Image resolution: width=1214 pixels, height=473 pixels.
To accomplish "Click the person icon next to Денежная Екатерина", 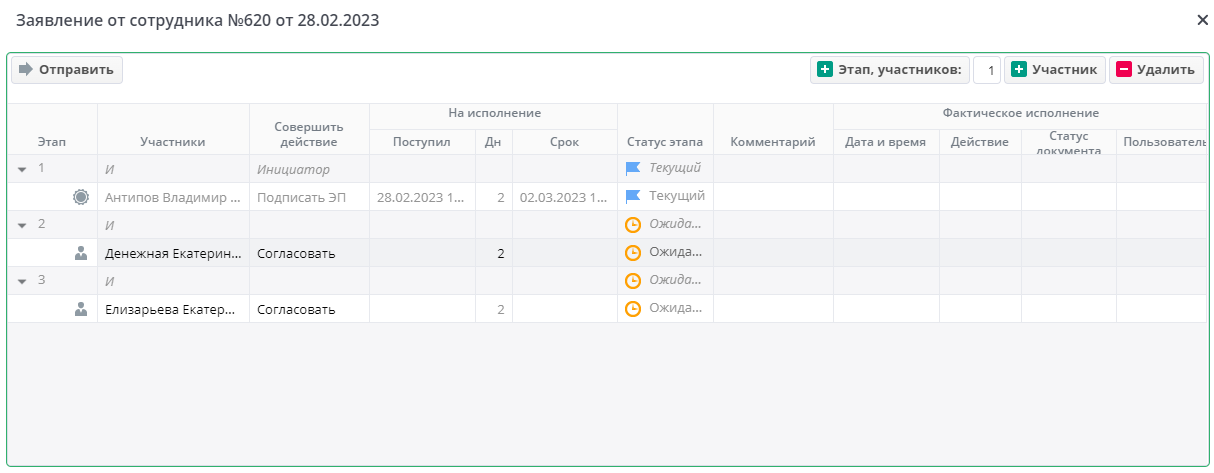I will pyautogui.click(x=81, y=253).
